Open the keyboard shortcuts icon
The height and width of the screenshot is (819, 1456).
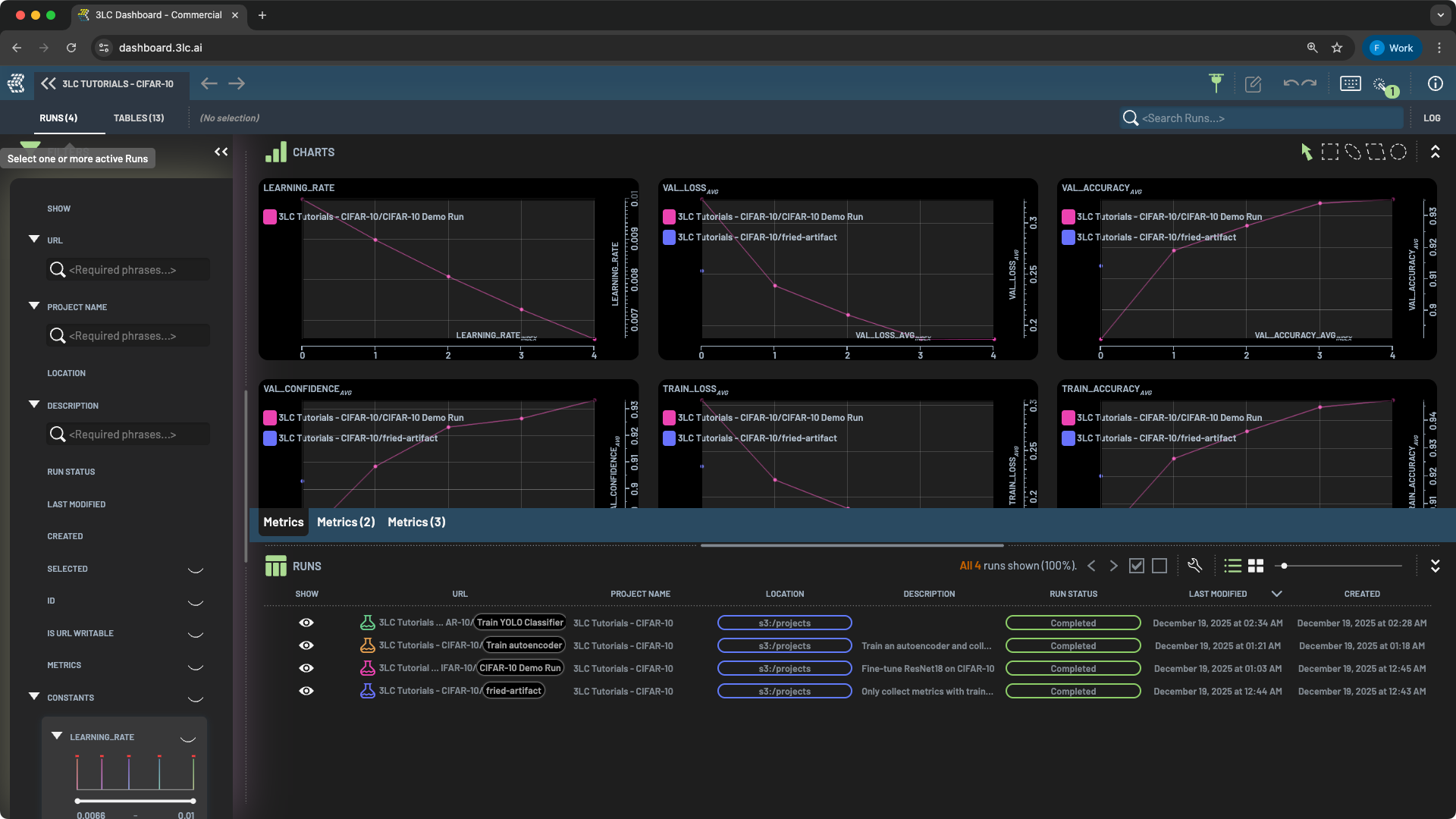1350,83
